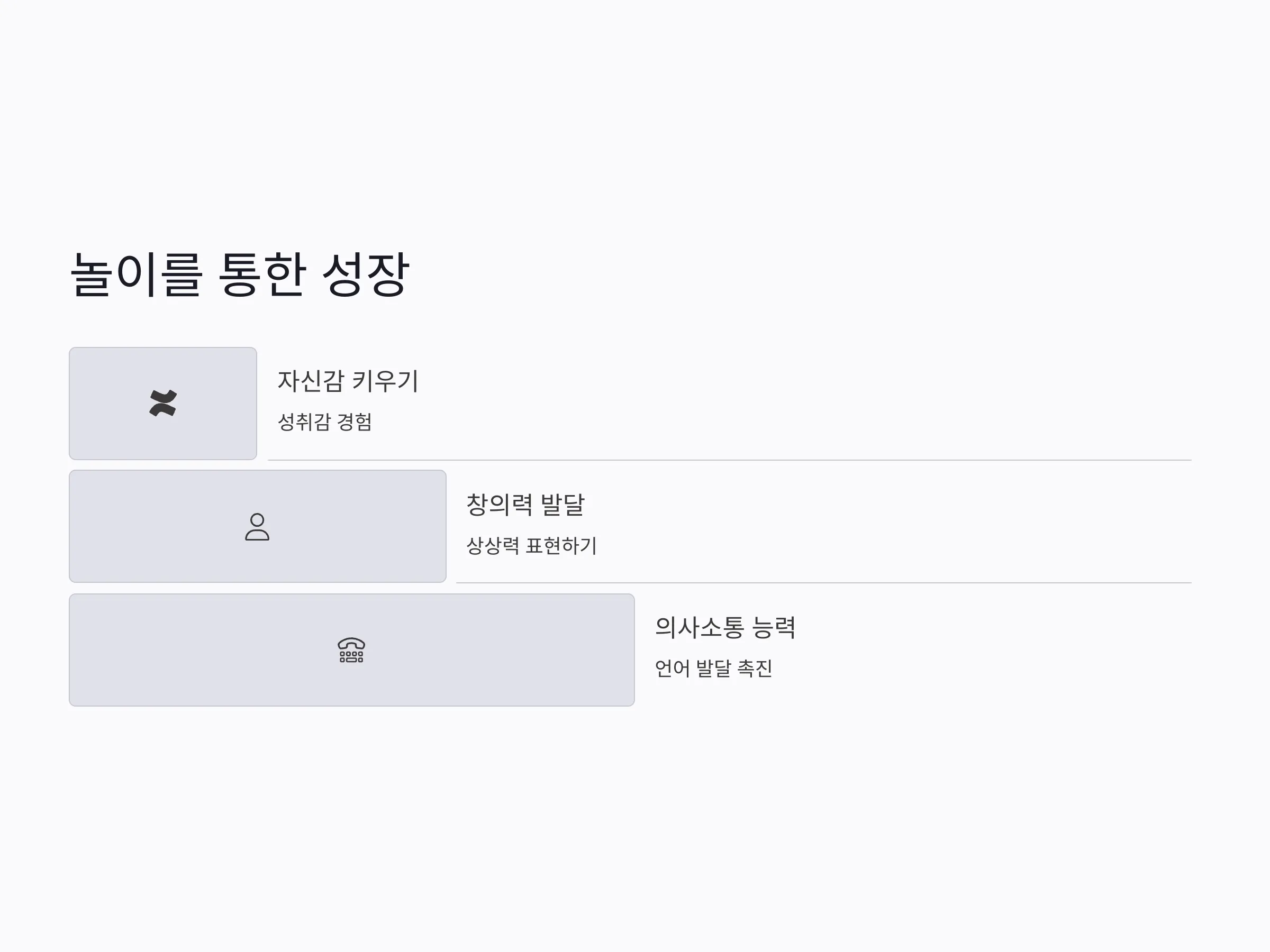Click the 창의력 발달 heading
This screenshot has width=1270, height=952.
525,505
